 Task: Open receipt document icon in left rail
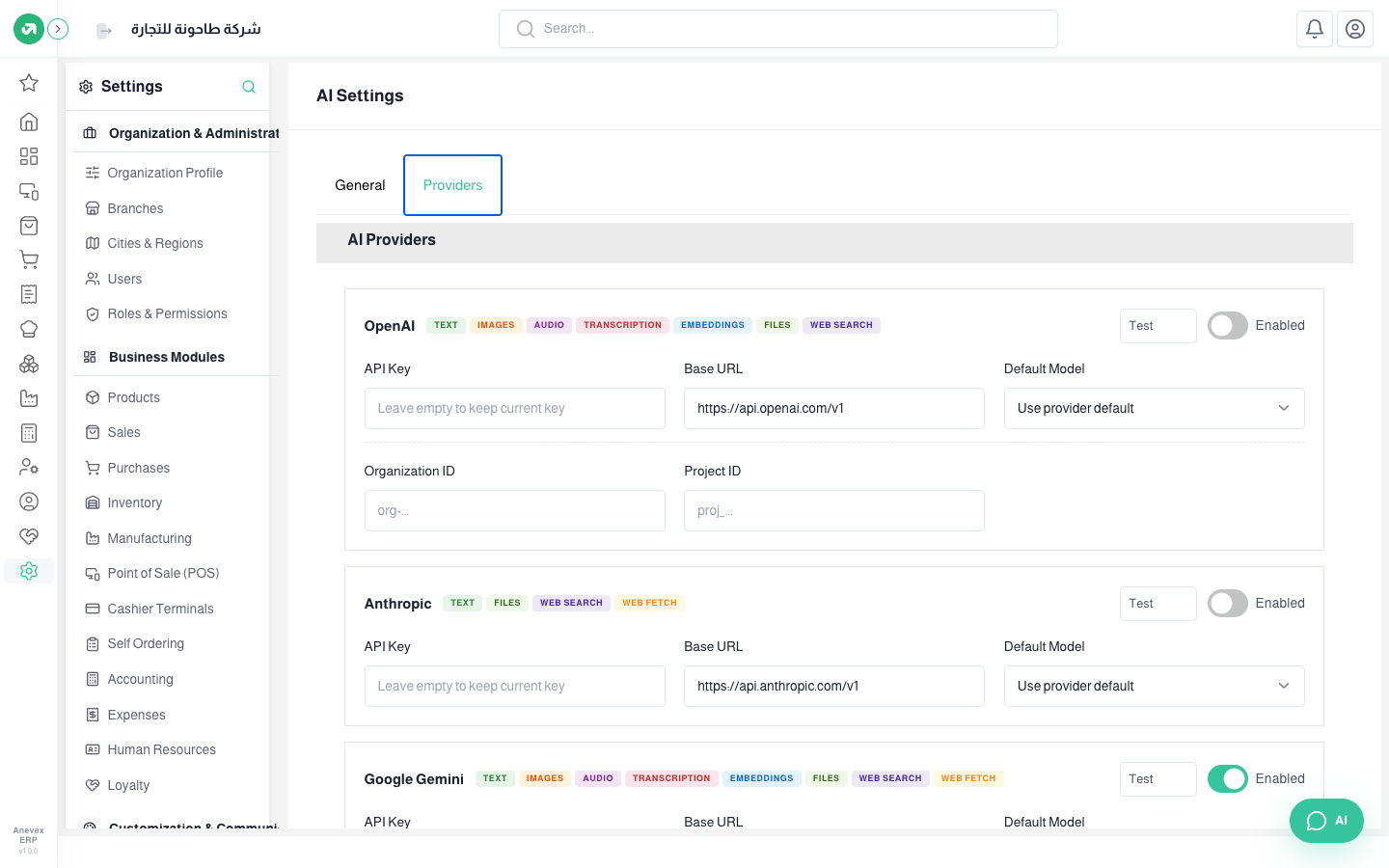coord(29,294)
